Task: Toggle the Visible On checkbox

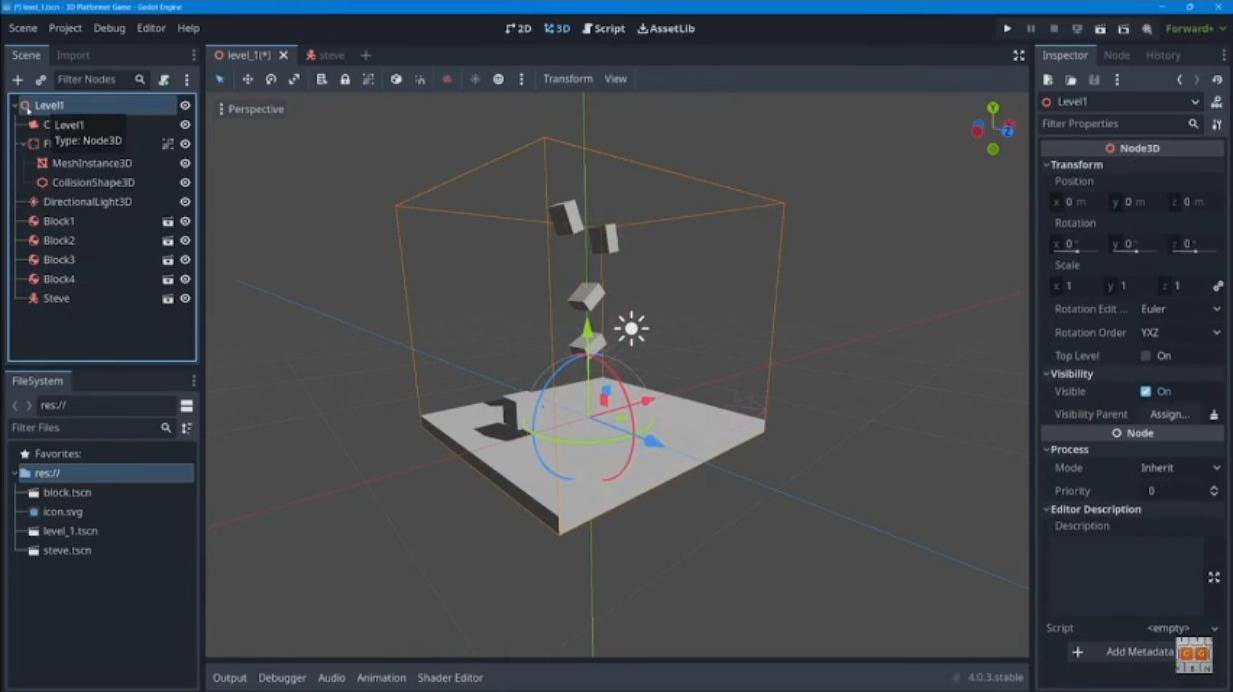Action: click(1146, 392)
